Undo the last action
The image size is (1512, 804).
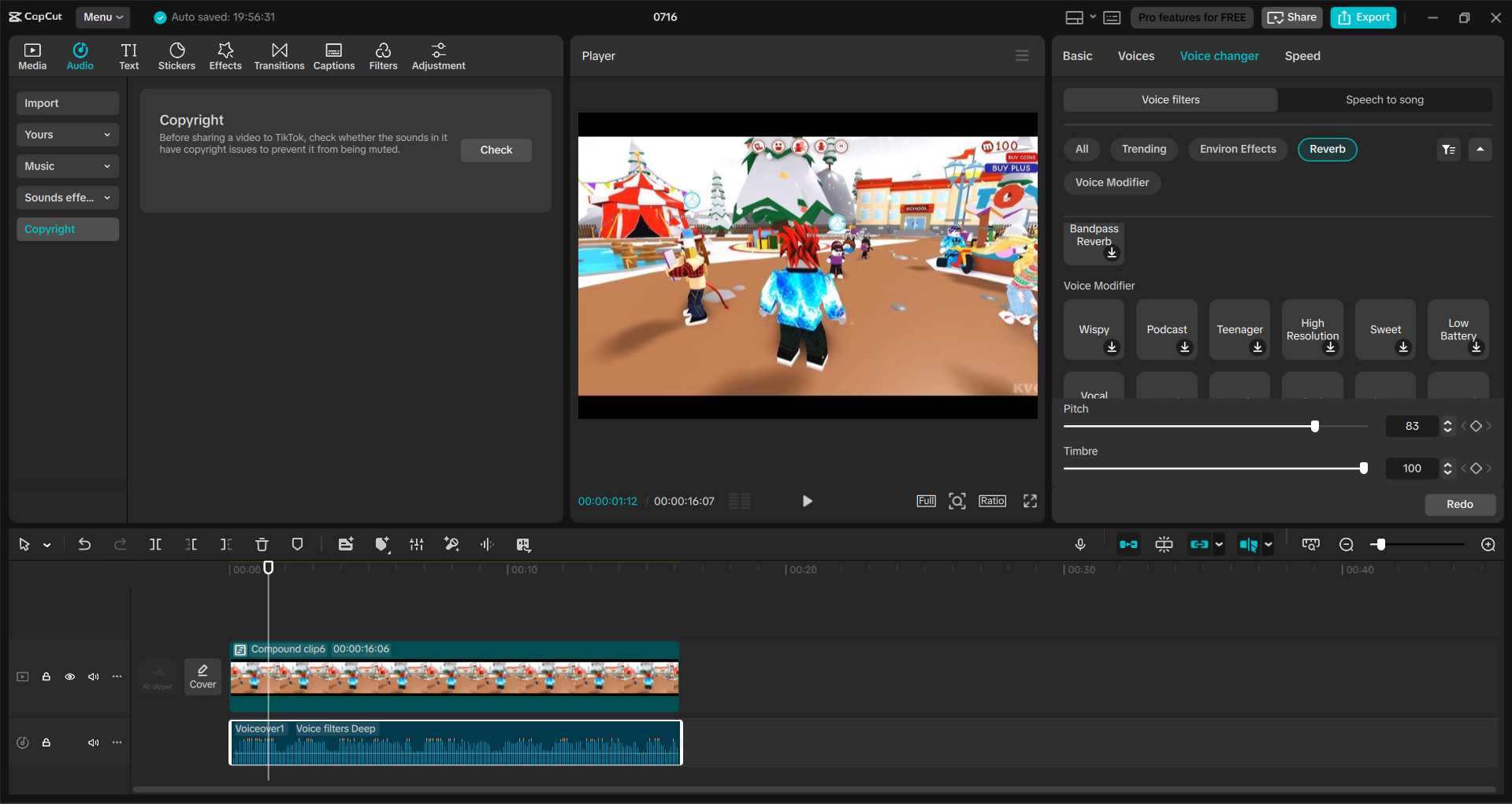pyautogui.click(x=84, y=544)
